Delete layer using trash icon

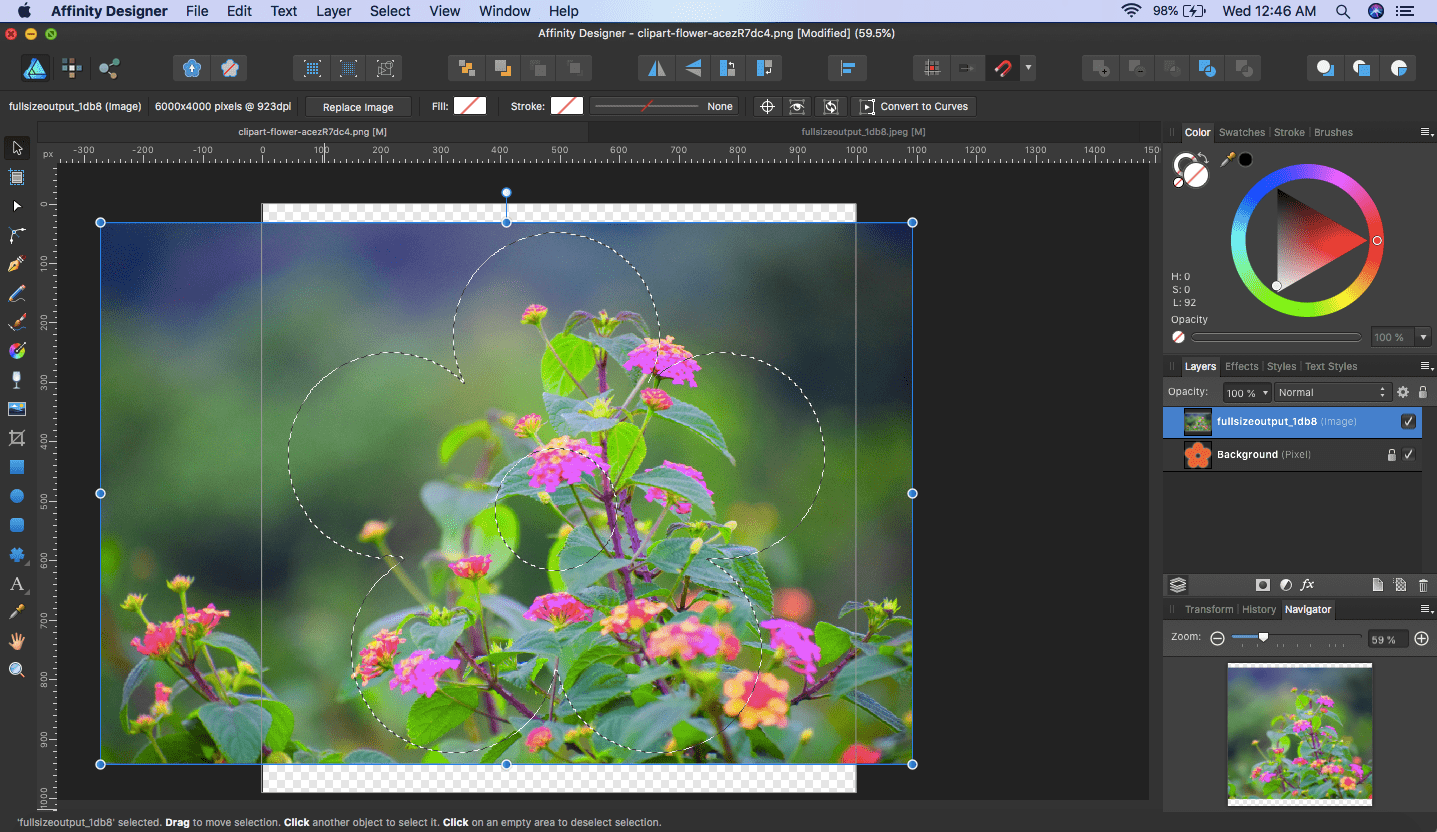tap(1423, 585)
